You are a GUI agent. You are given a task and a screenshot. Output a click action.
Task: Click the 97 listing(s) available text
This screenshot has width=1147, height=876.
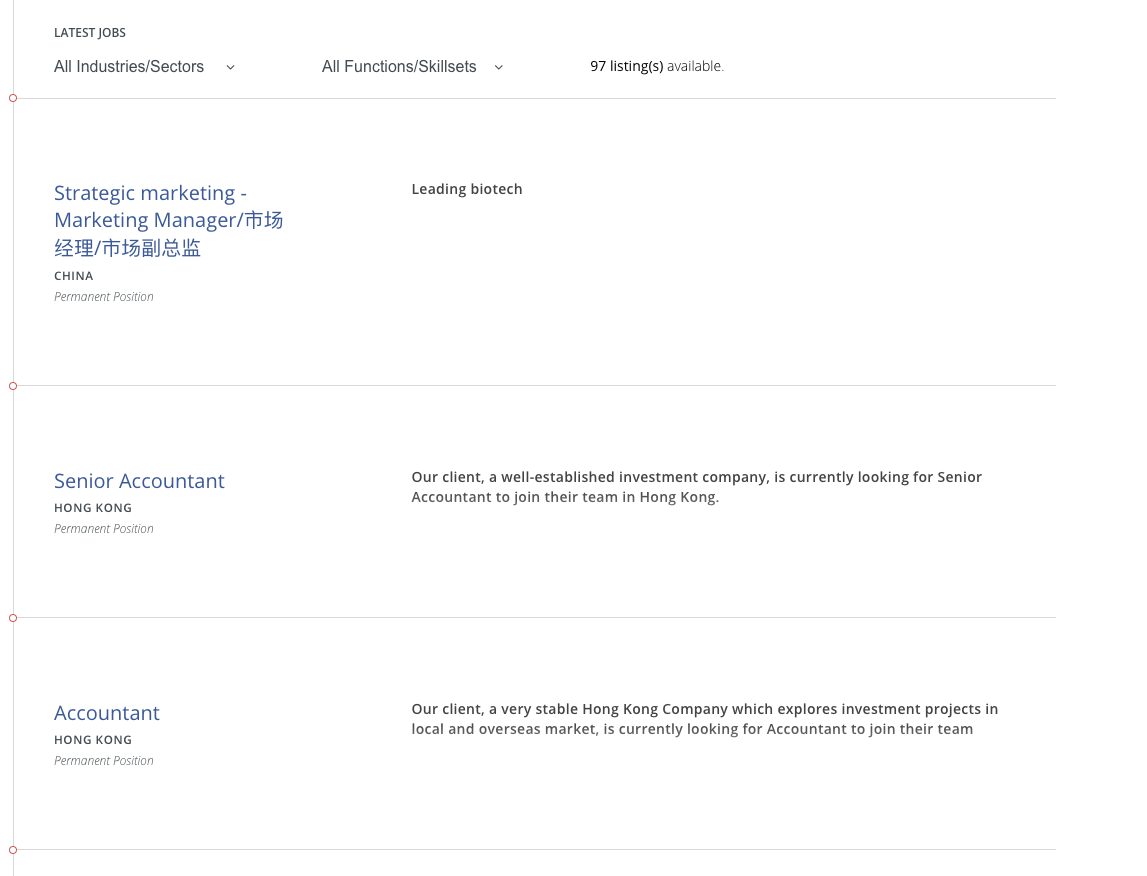[x=656, y=66]
